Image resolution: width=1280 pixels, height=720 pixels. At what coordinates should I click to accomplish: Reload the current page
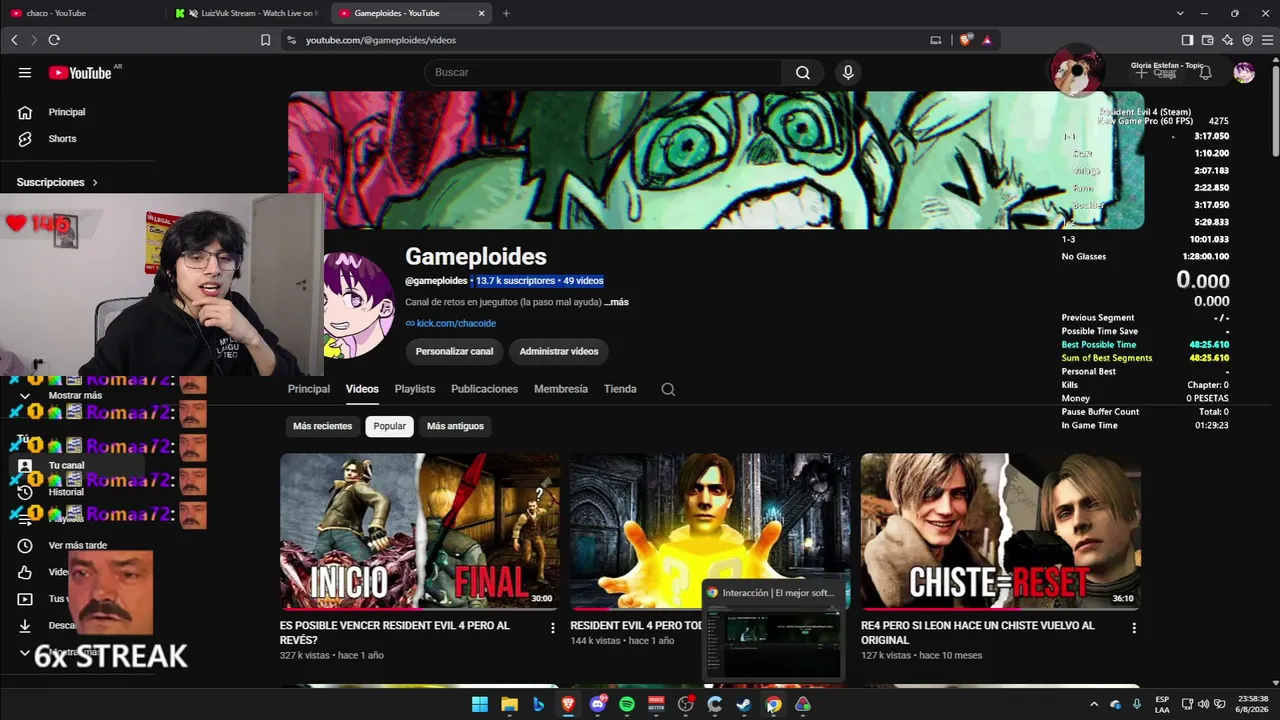point(54,40)
